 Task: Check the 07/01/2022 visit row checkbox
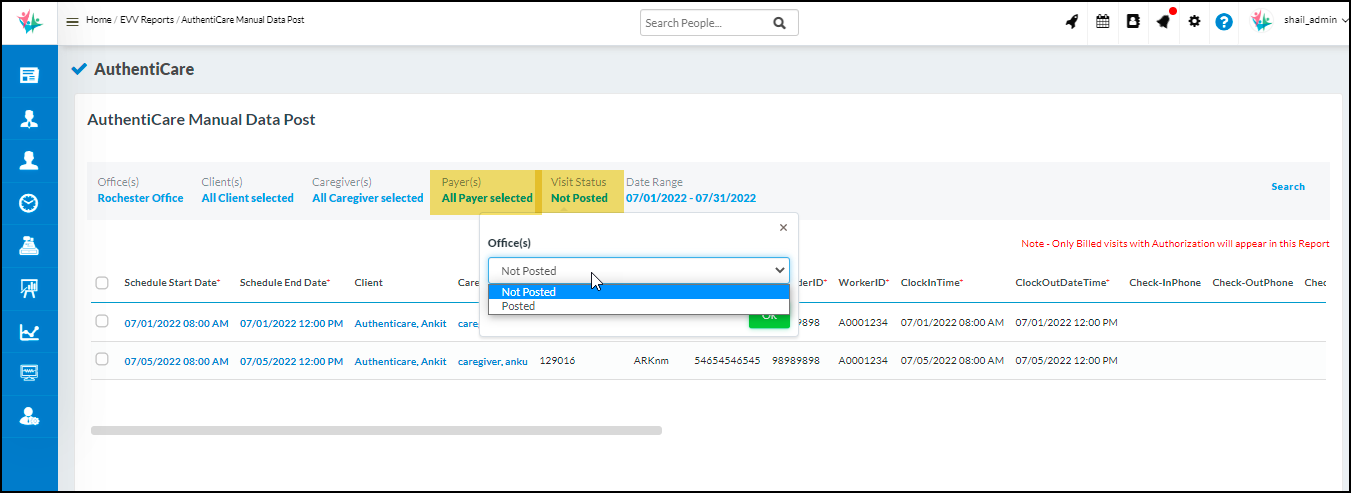point(102,322)
